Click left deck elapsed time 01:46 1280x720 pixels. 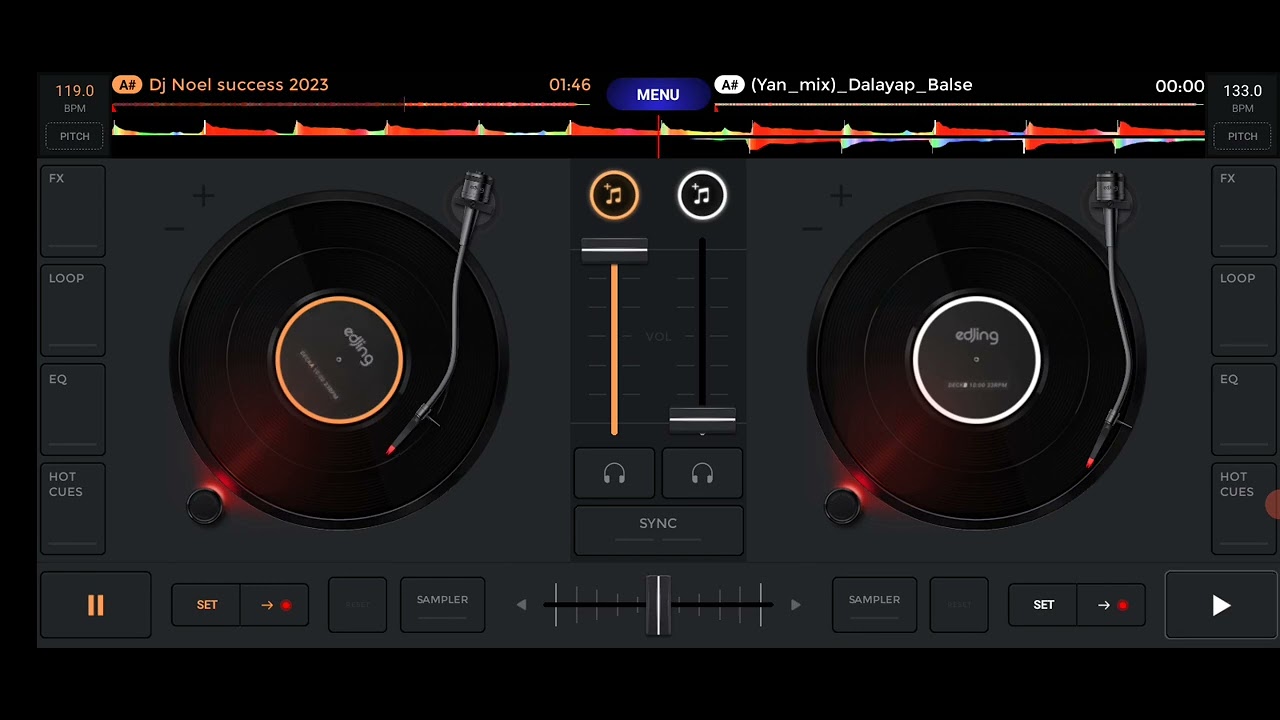pyautogui.click(x=570, y=85)
